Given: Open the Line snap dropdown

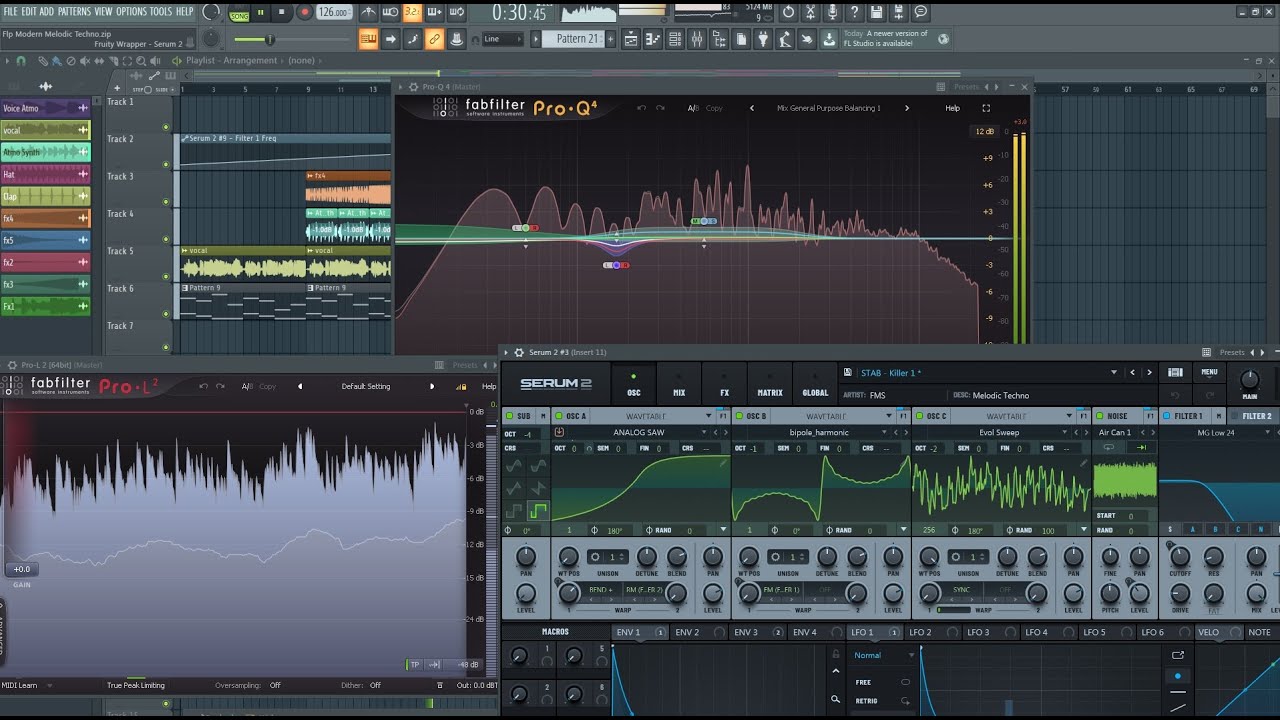Looking at the screenshot, I should coord(502,39).
